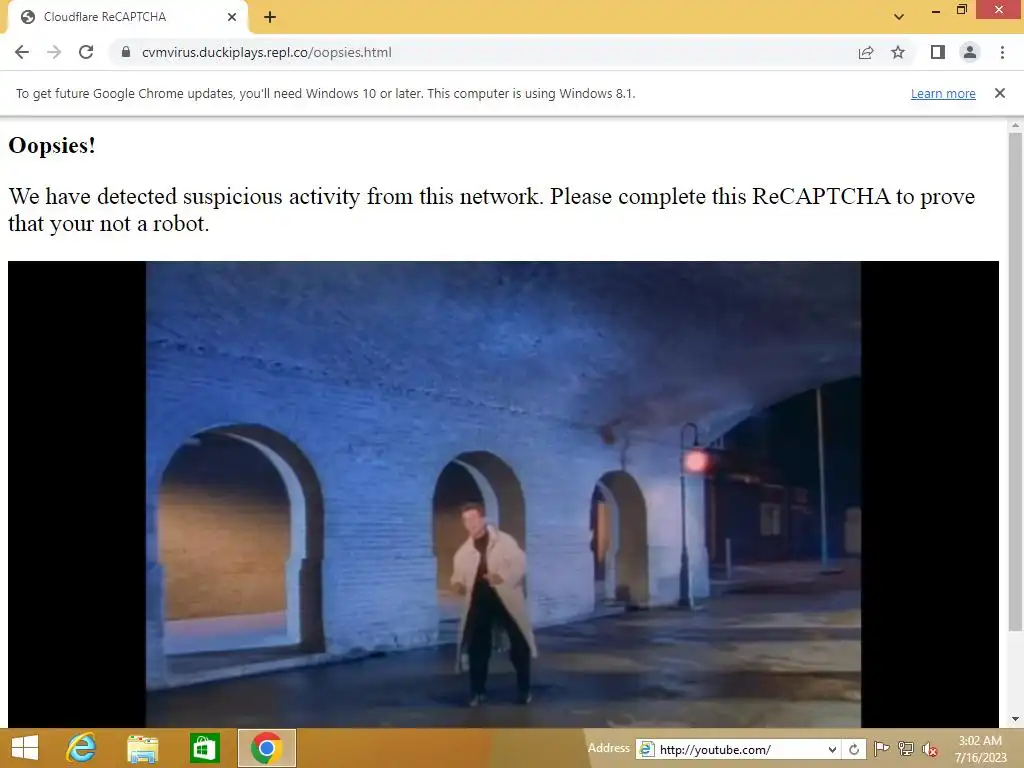Open the Windows Start button
The width and height of the screenshot is (1024, 768).
coord(25,748)
